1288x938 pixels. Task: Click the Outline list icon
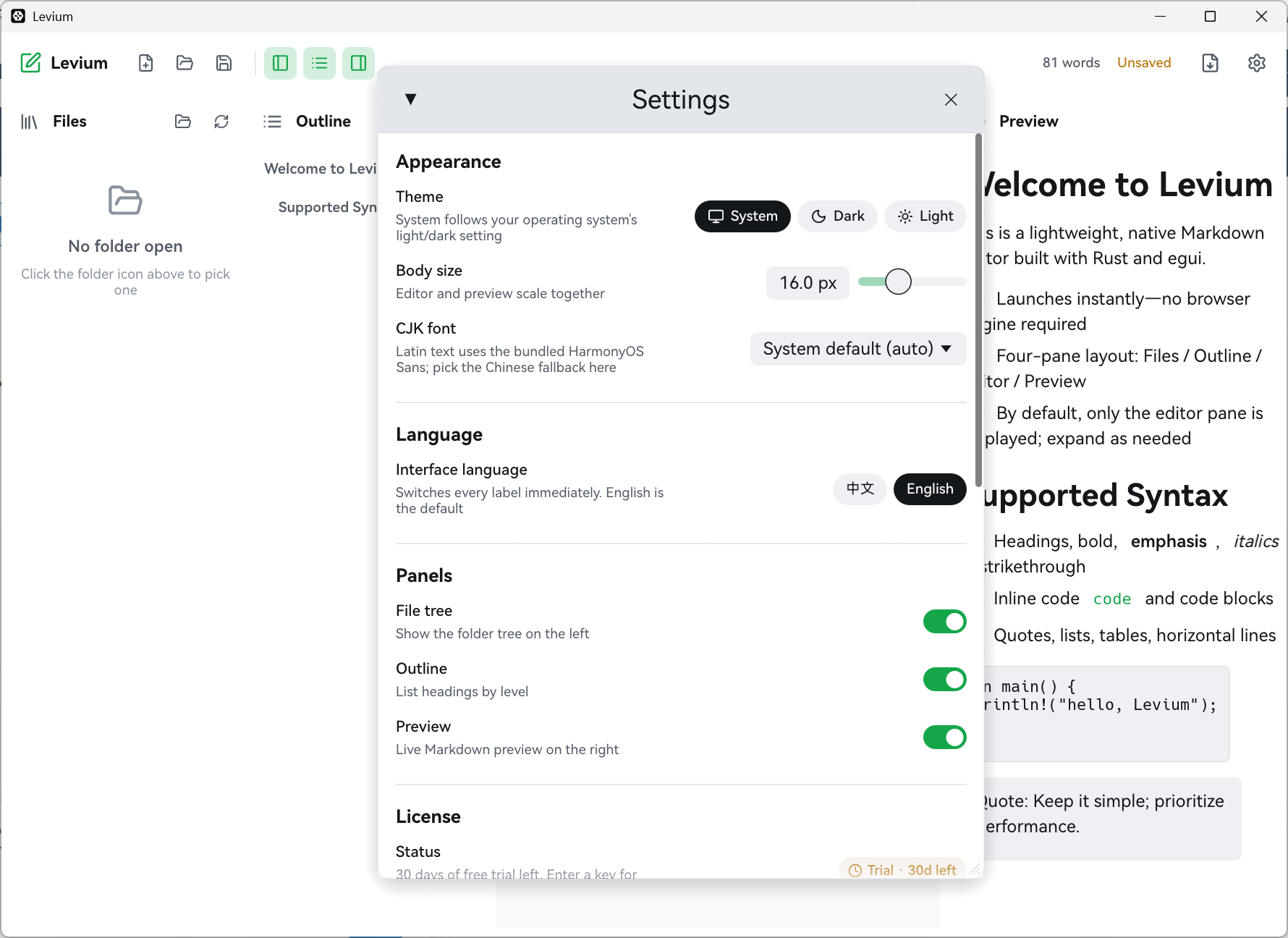272,122
